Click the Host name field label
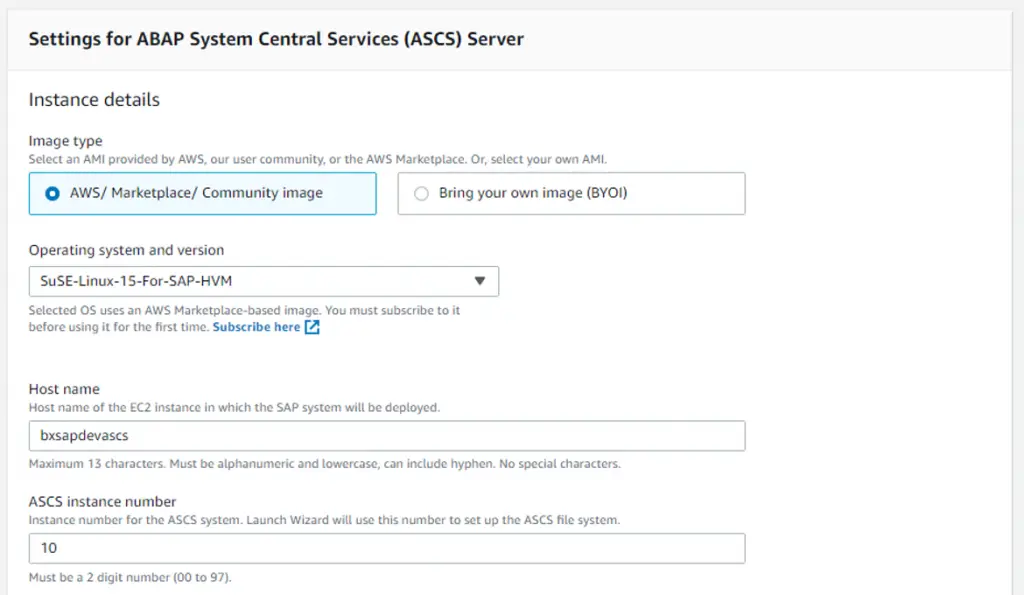Screen dimensions: 1024x595 pos(64,389)
